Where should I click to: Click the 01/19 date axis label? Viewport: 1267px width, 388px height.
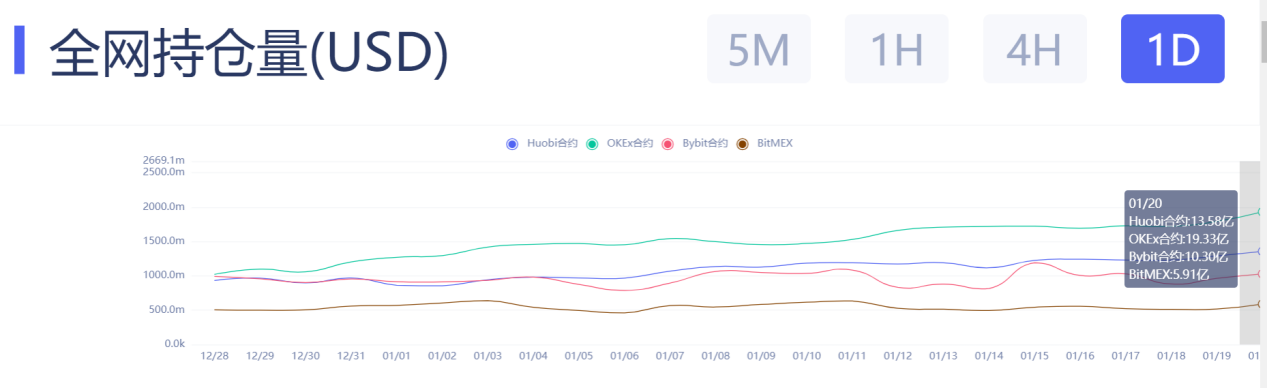click(x=1216, y=356)
